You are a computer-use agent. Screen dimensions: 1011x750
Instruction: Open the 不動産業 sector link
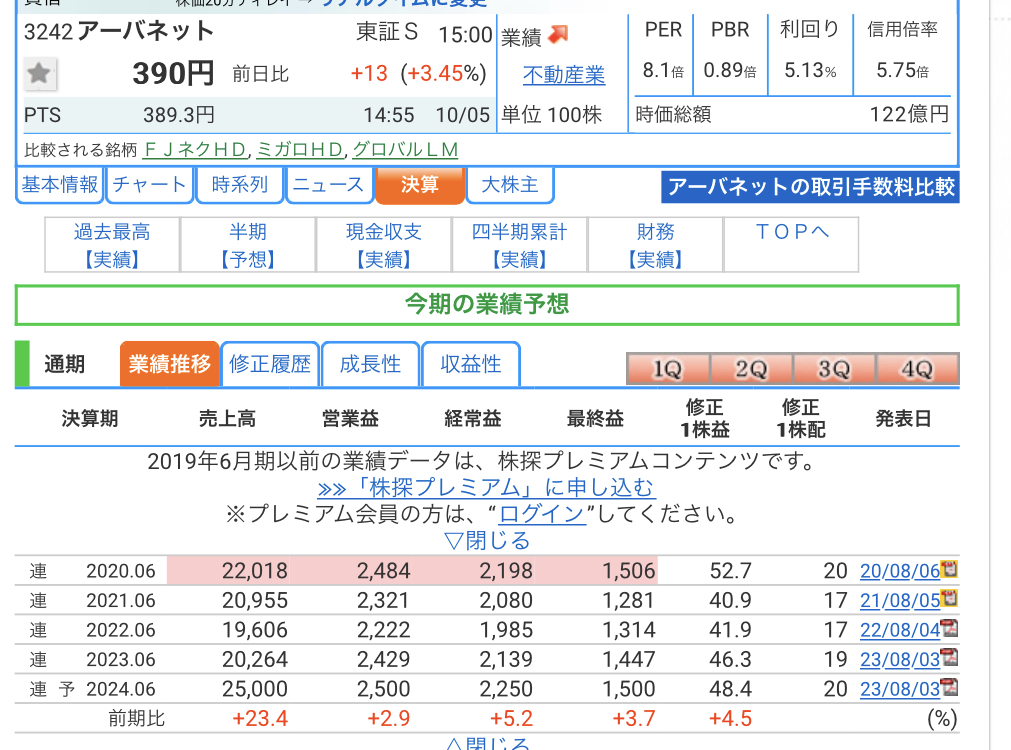(564, 75)
